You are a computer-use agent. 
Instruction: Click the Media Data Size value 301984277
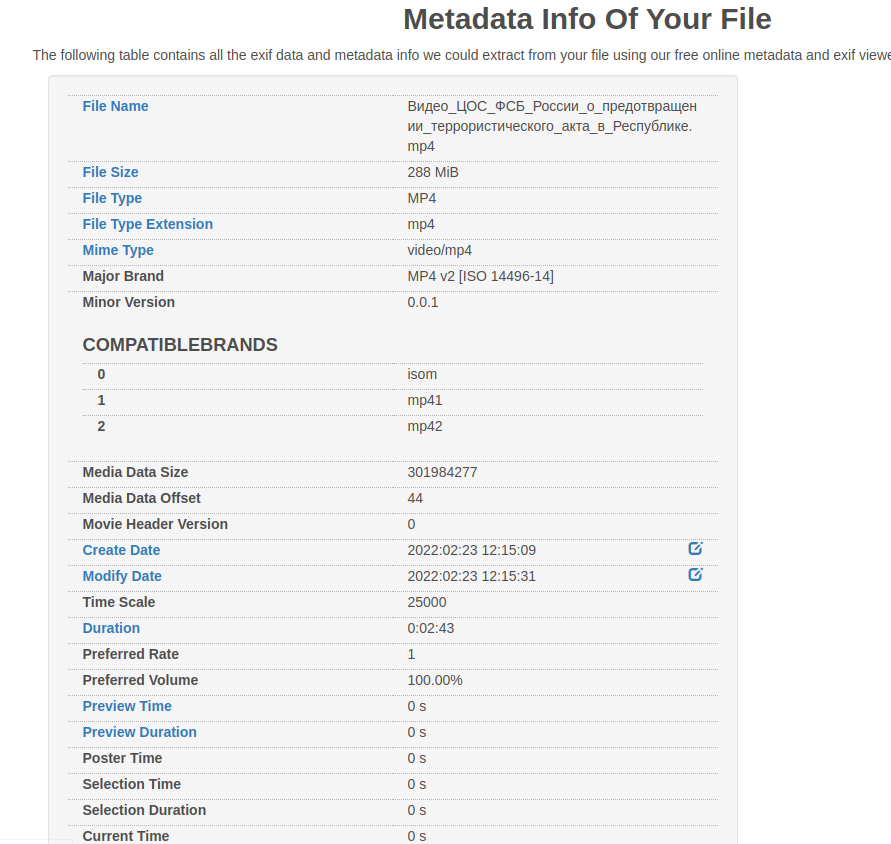(x=442, y=472)
